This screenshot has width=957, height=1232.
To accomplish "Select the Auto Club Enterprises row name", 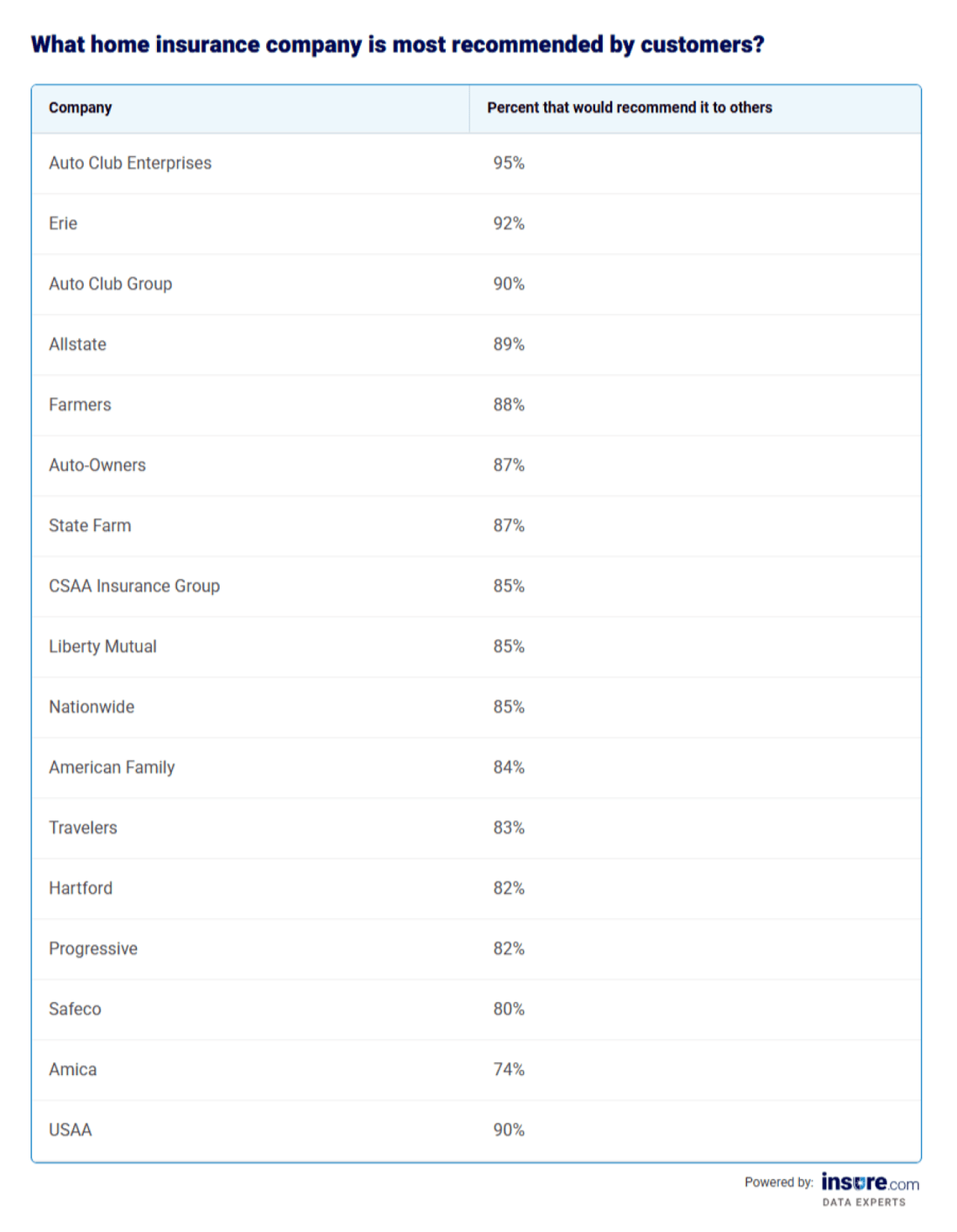I will point(130,163).
